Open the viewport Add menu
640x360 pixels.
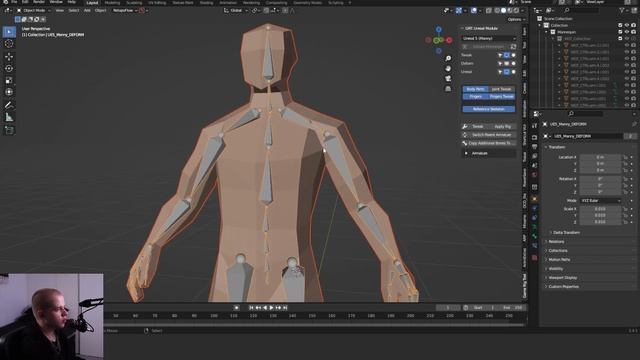click(x=87, y=10)
